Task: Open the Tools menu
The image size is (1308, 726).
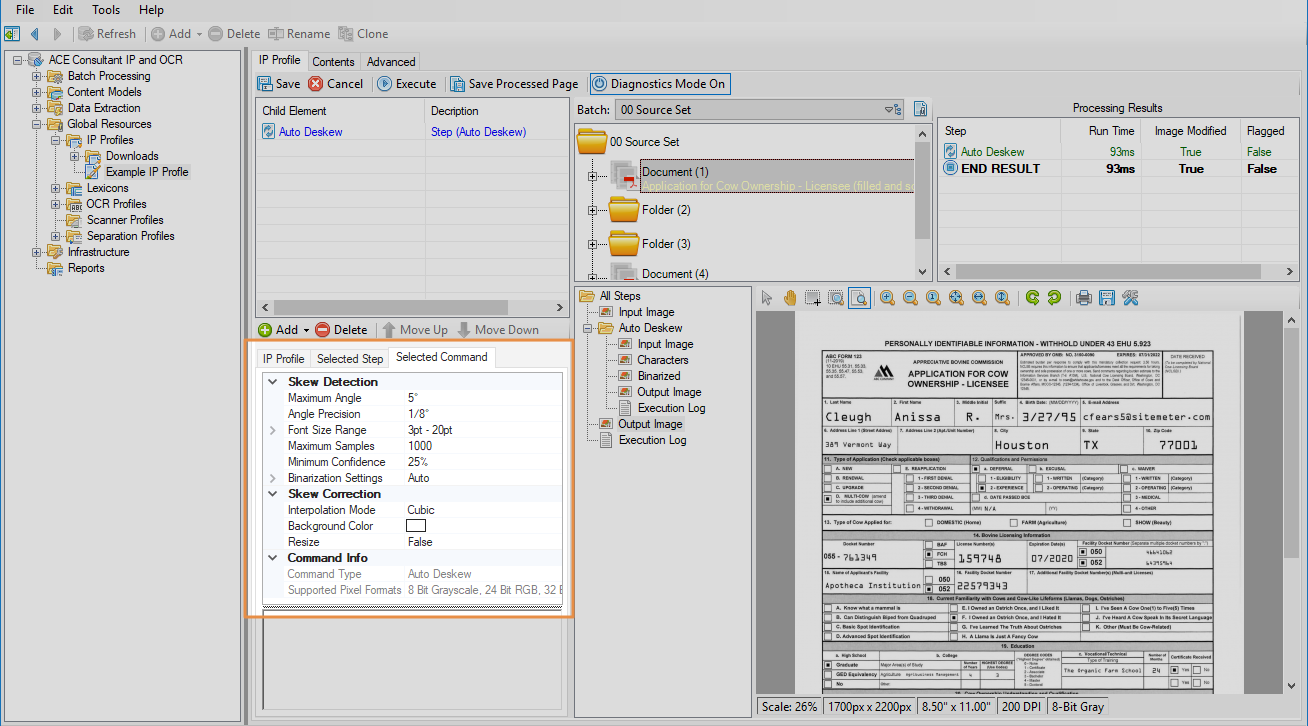Action: 106,10
